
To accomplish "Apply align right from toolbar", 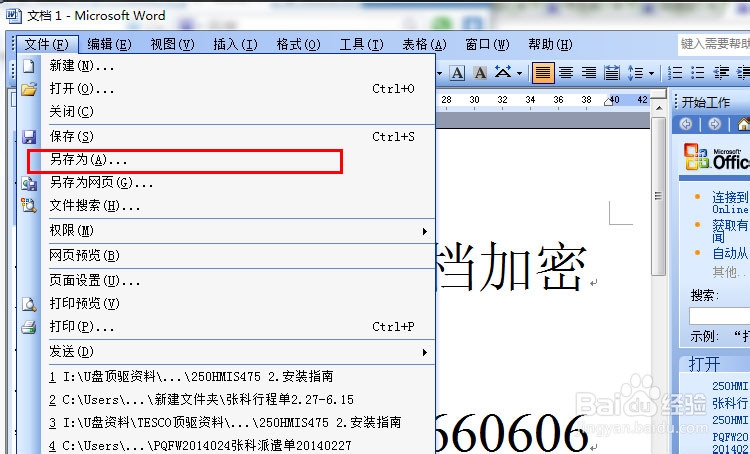I will pos(588,73).
